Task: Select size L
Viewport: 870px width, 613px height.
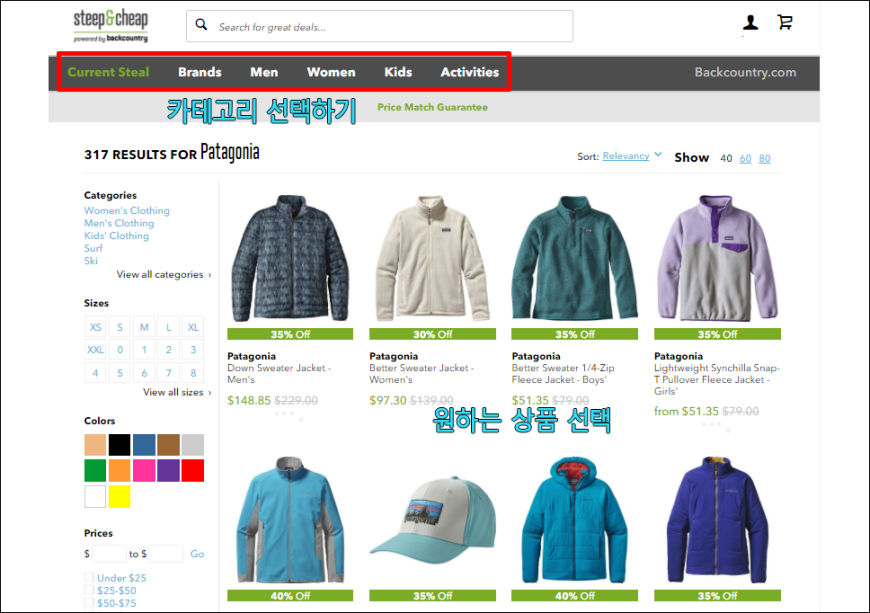Action: pyautogui.click(x=169, y=327)
